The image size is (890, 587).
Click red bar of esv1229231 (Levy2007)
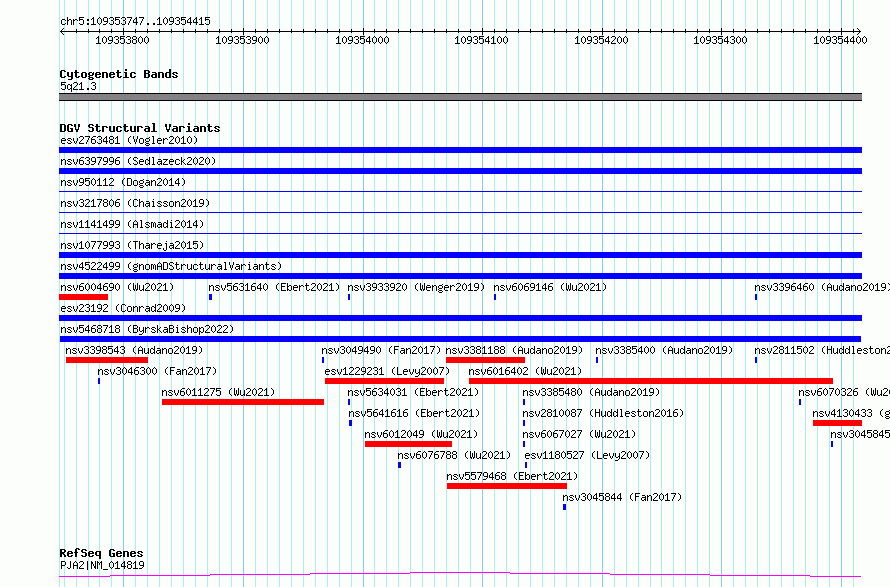click(384, 381)
